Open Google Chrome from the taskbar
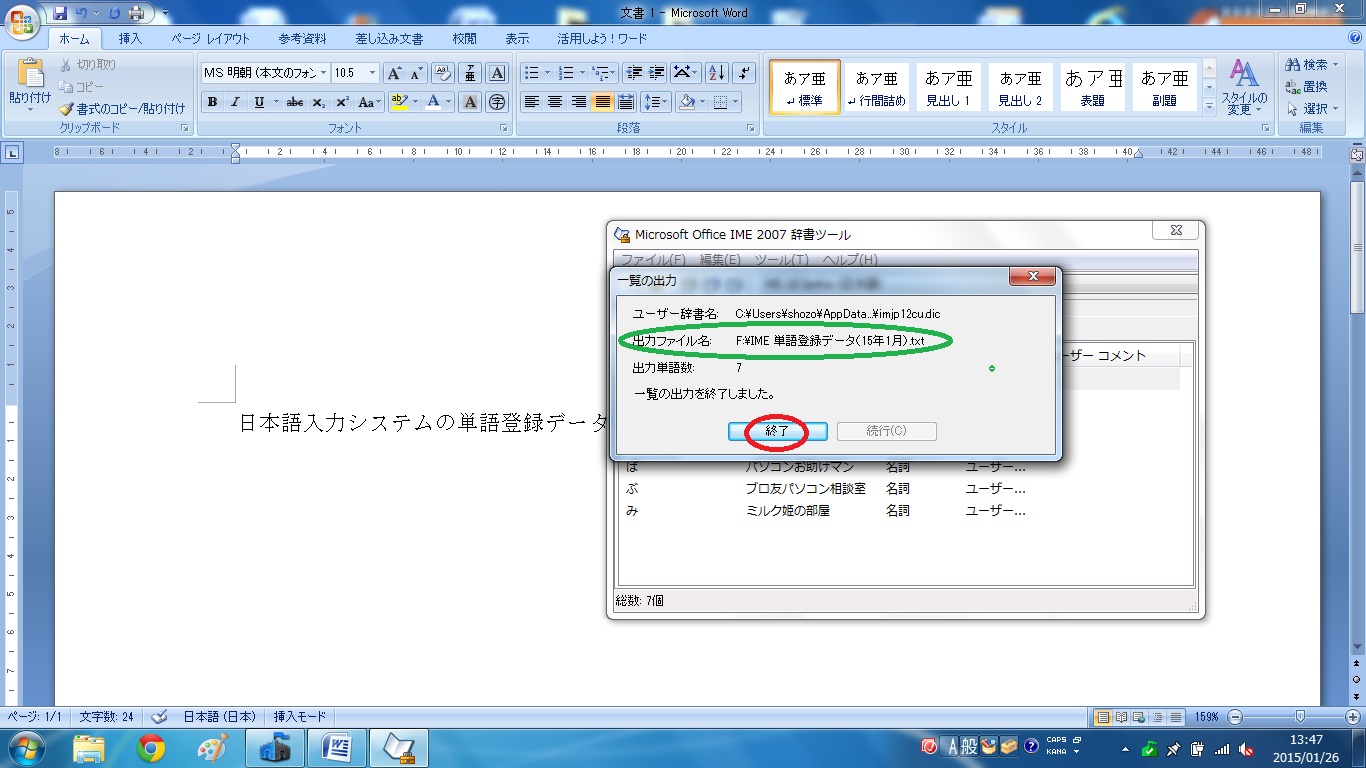1366x768 pixels. click(x=151, y=748)
